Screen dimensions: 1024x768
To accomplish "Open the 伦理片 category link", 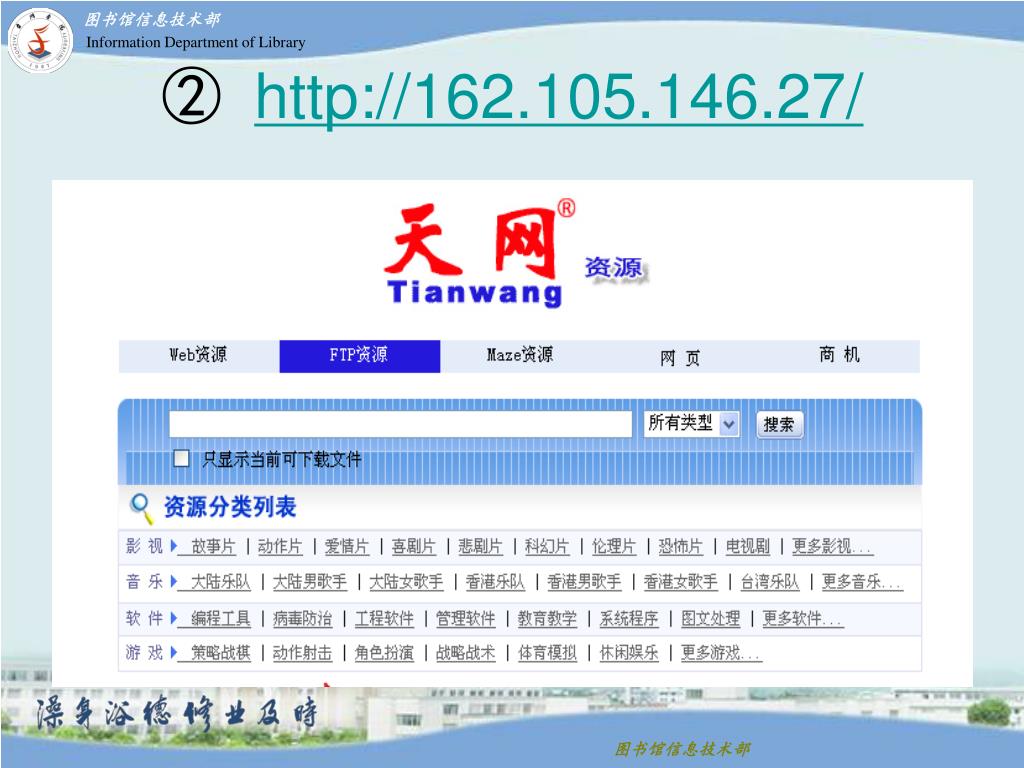I will (x=614, y=547).
